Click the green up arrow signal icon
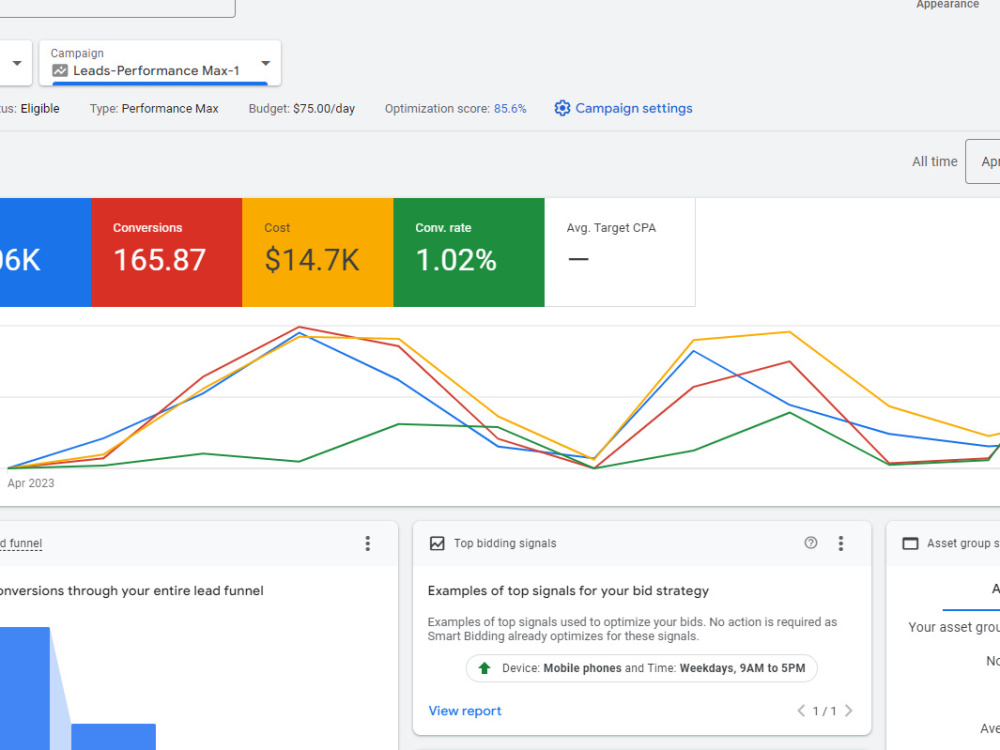The image size is (1000, 750). 484,668
